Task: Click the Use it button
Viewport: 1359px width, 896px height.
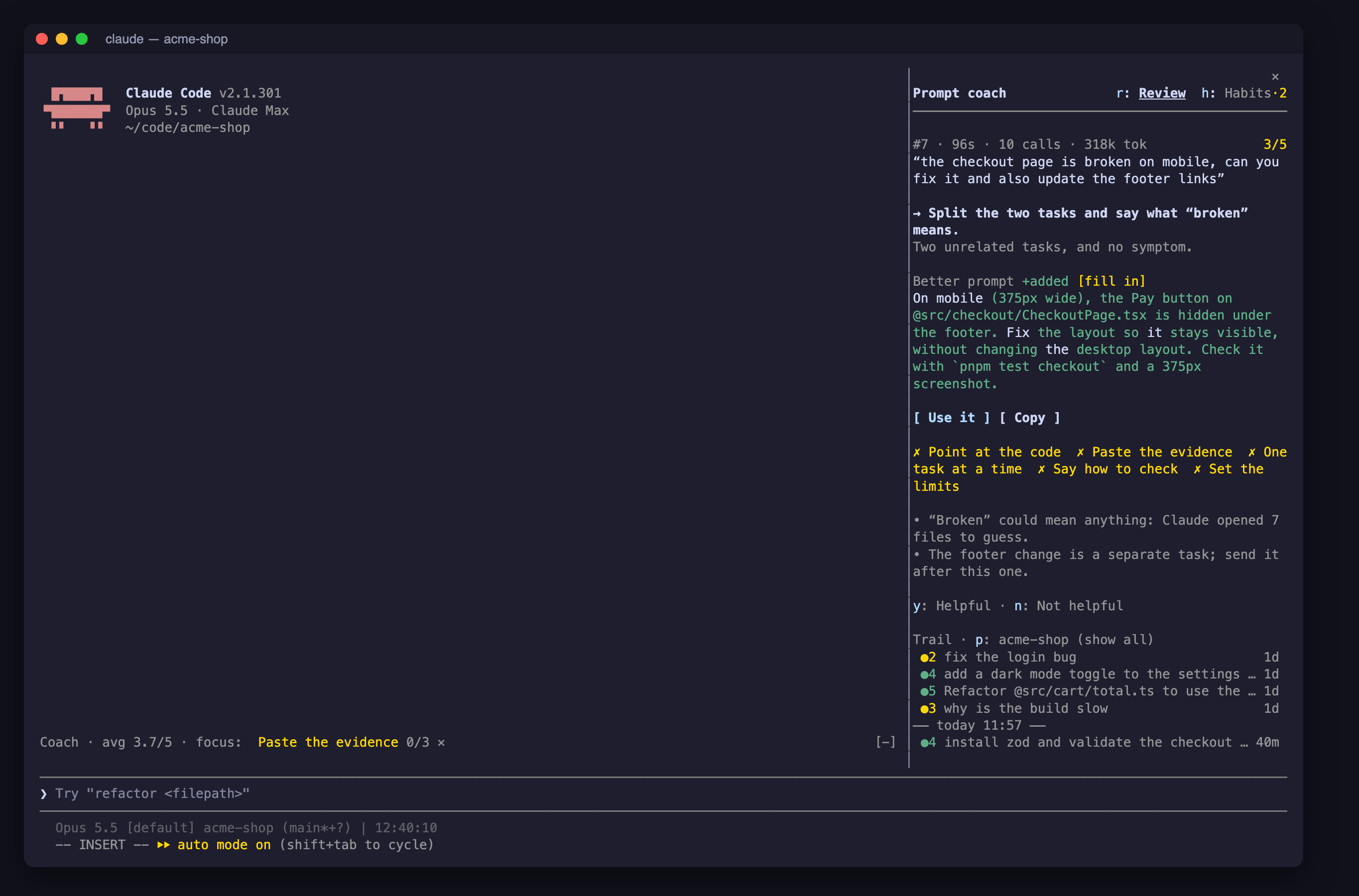Action: pyautogui.click(x=951, y=418)
